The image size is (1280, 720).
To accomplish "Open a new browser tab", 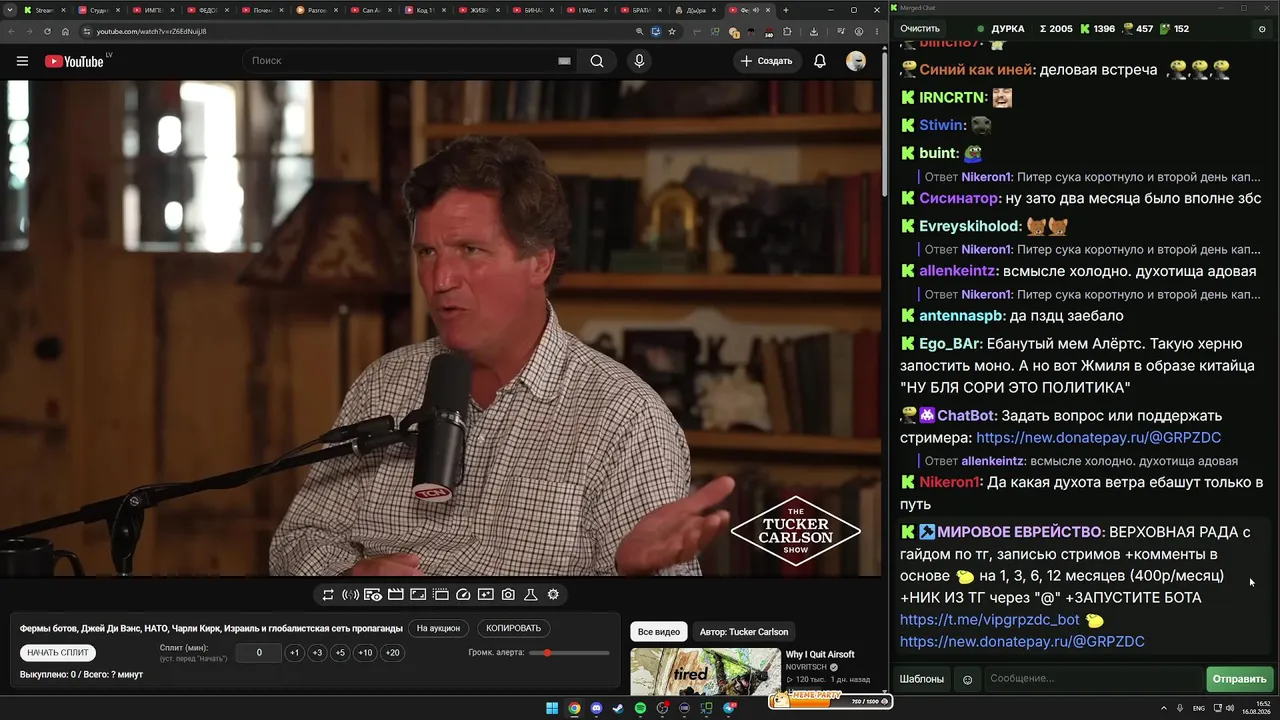I will (785, 10).
